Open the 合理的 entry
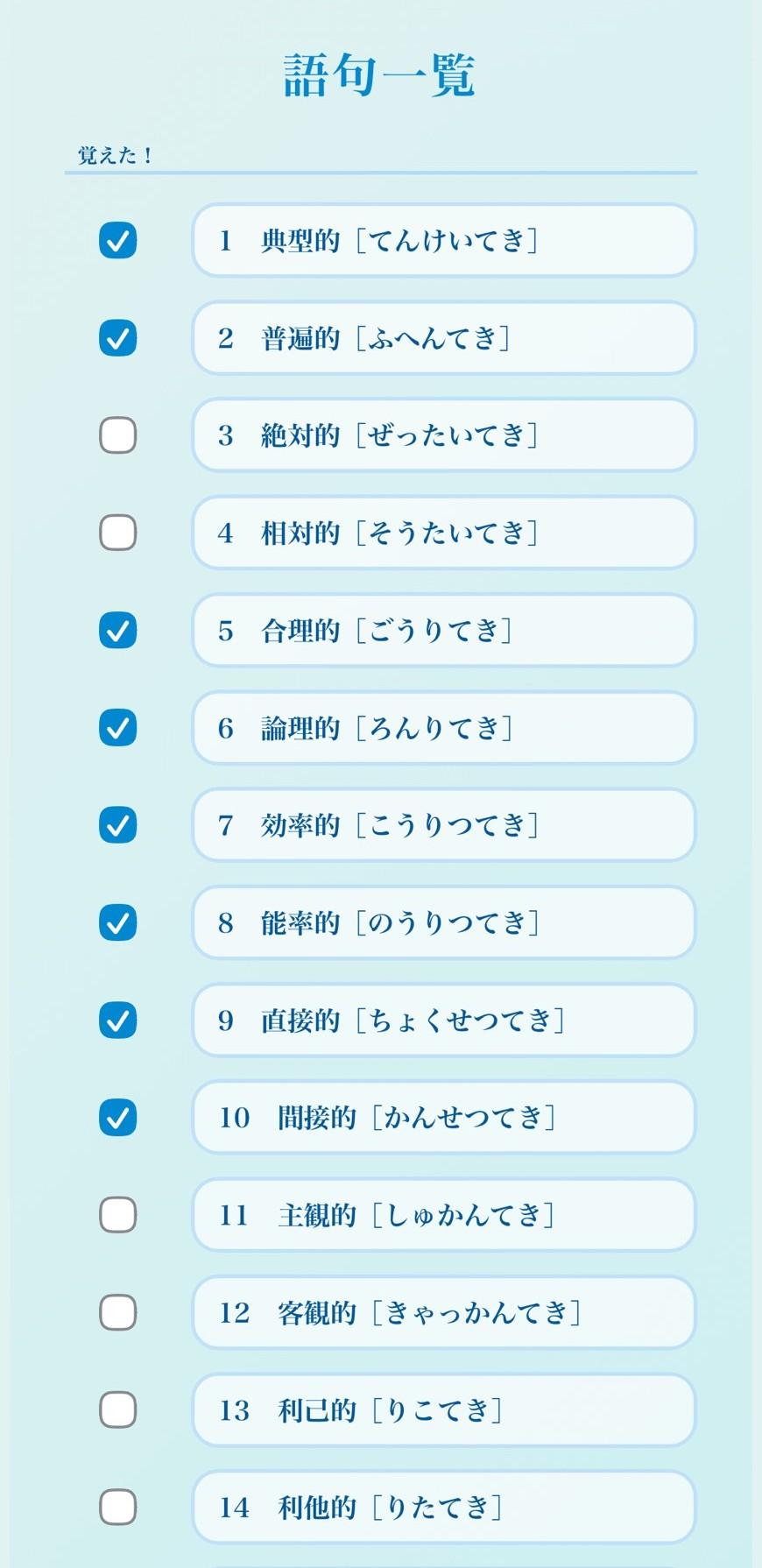Viewport: 762px width, 1568px height. coord(443,631)
